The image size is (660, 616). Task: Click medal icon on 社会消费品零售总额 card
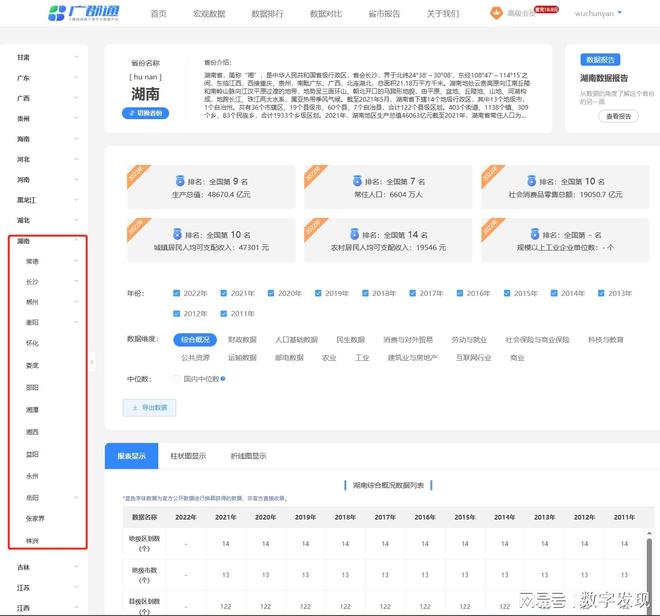pyautogui.click(x=532, y=181)
